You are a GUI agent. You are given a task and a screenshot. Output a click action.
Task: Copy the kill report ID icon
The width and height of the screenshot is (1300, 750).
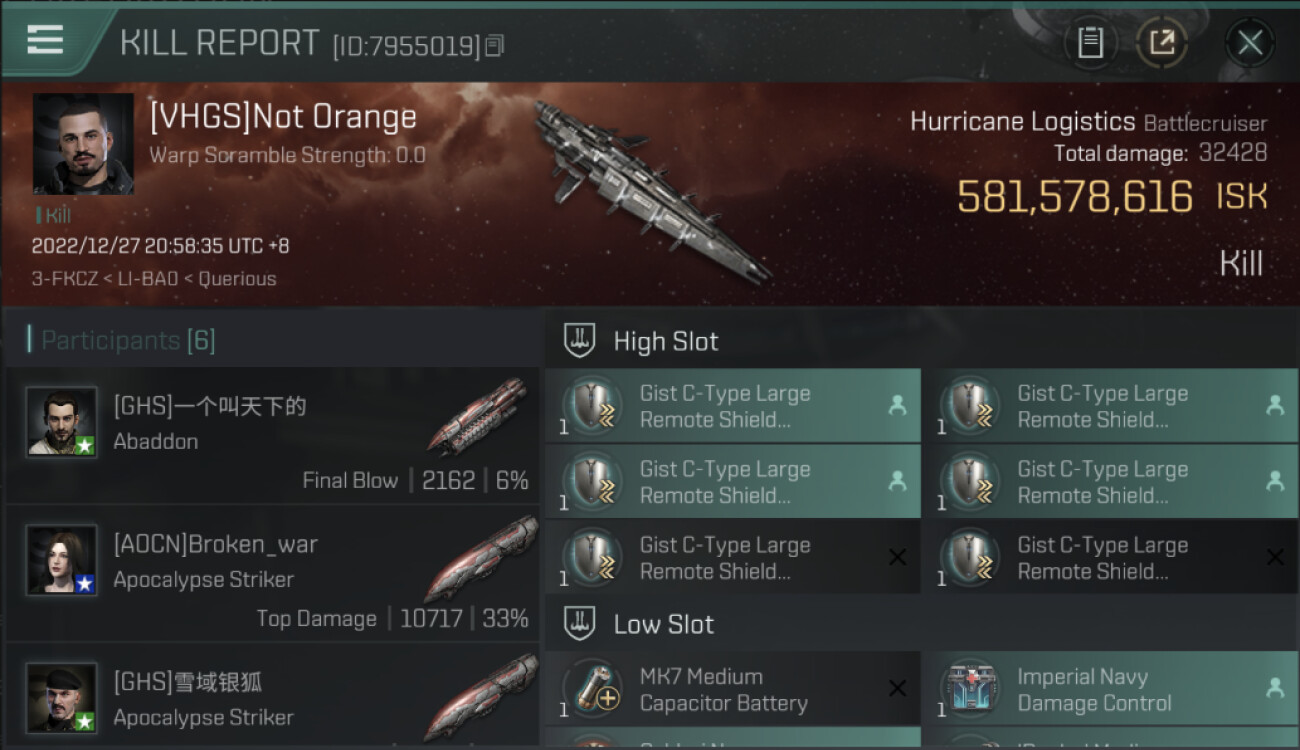click(x=494, y=46)
